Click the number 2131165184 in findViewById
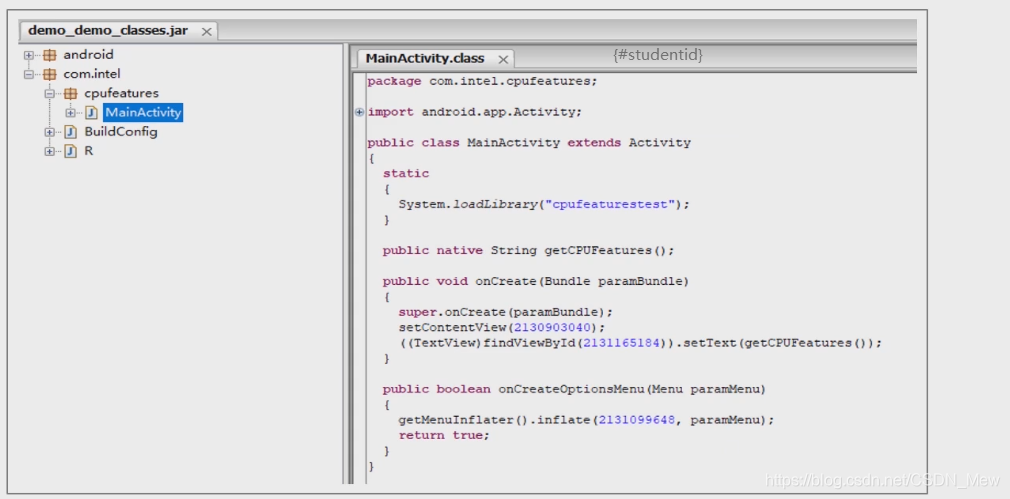This screenshot has height=499, width=1010. tap(622, 343)
